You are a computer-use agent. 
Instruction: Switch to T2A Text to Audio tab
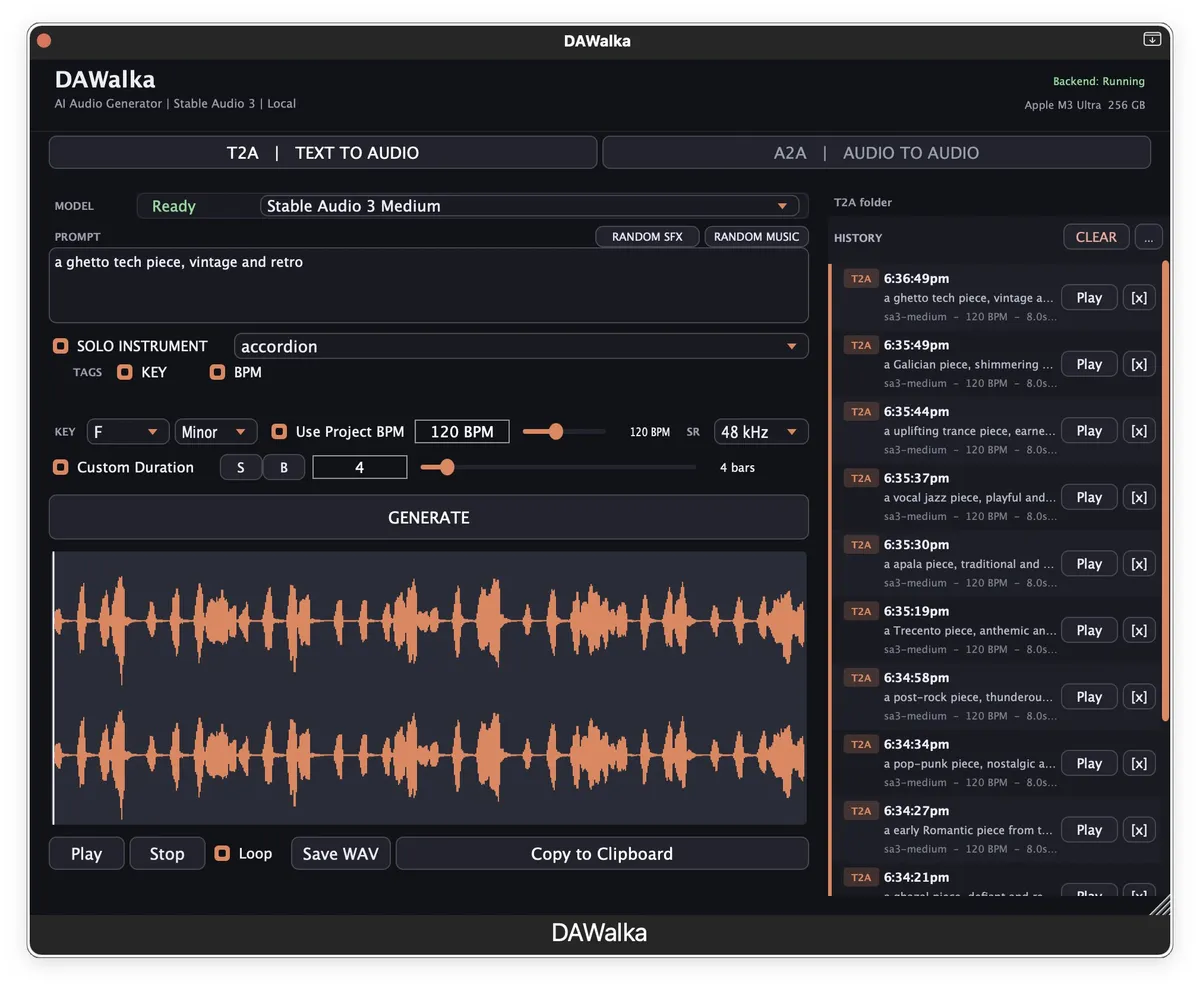click(323, 153)
